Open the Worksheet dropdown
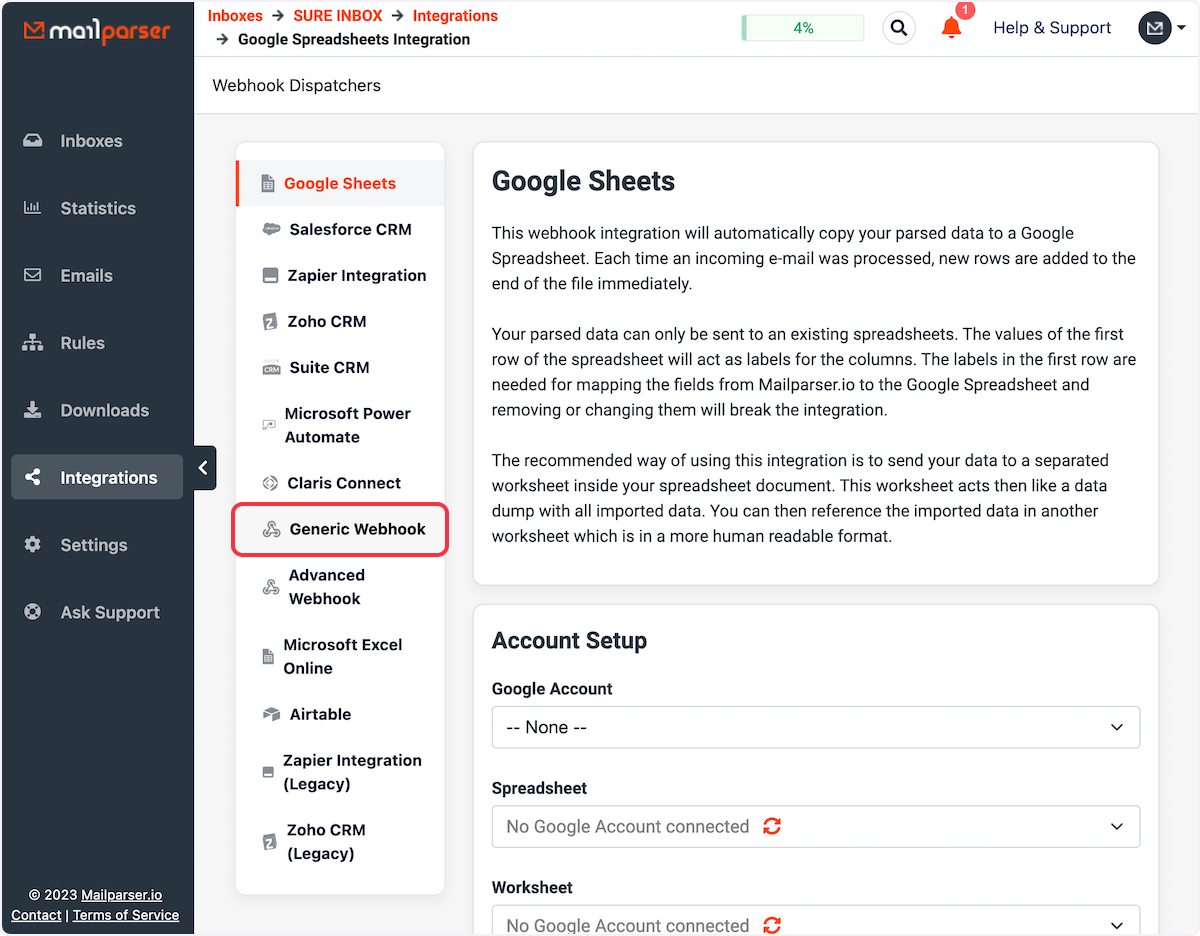1200x936 pixels. (816, 921)
